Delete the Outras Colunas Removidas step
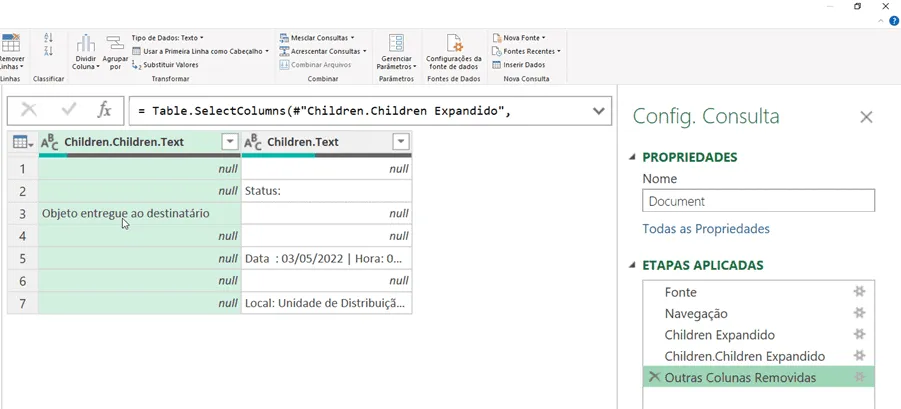 click(653, 377)
